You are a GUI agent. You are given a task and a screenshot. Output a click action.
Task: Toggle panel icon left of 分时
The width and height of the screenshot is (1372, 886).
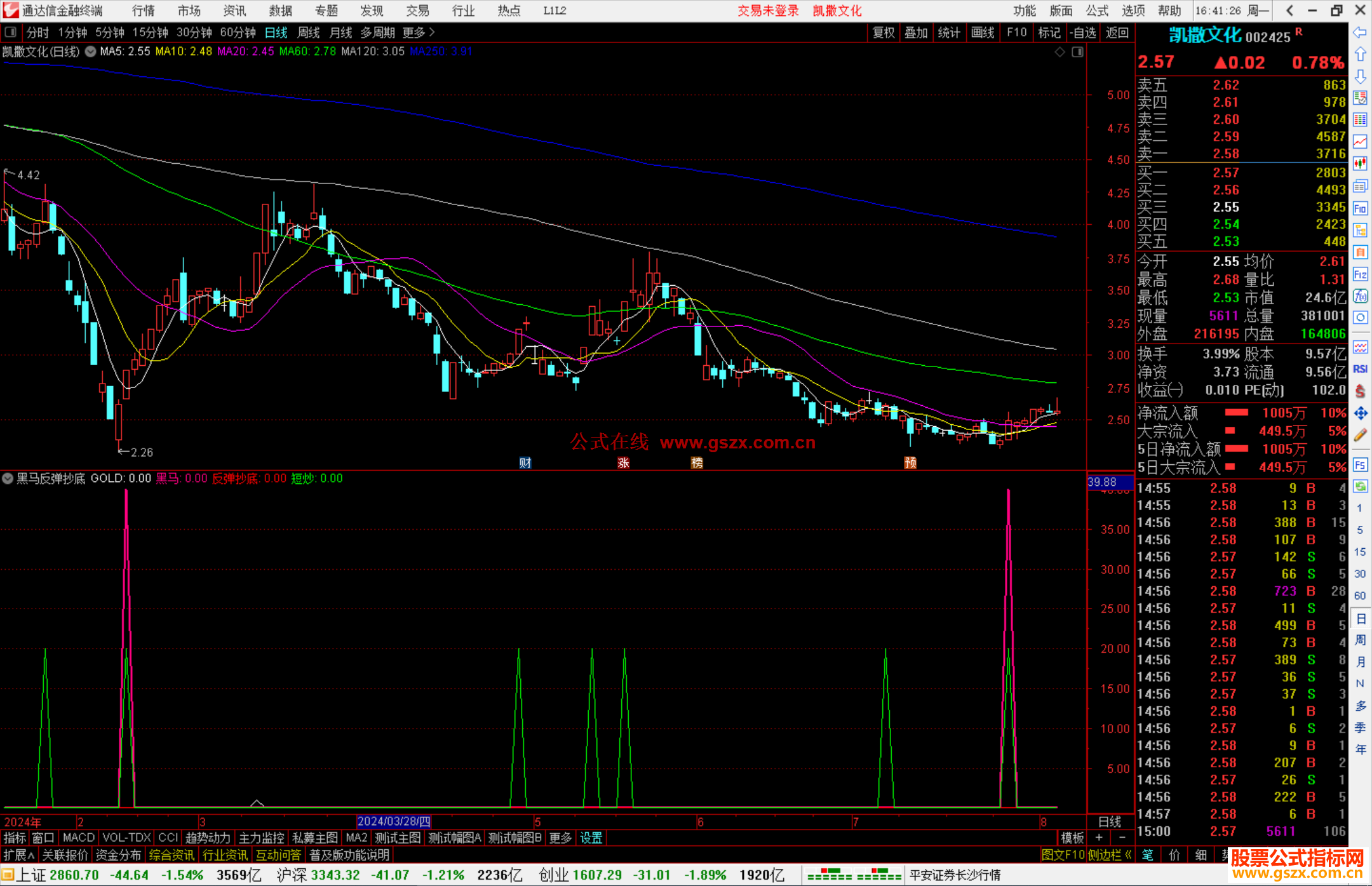coord(11,32)
